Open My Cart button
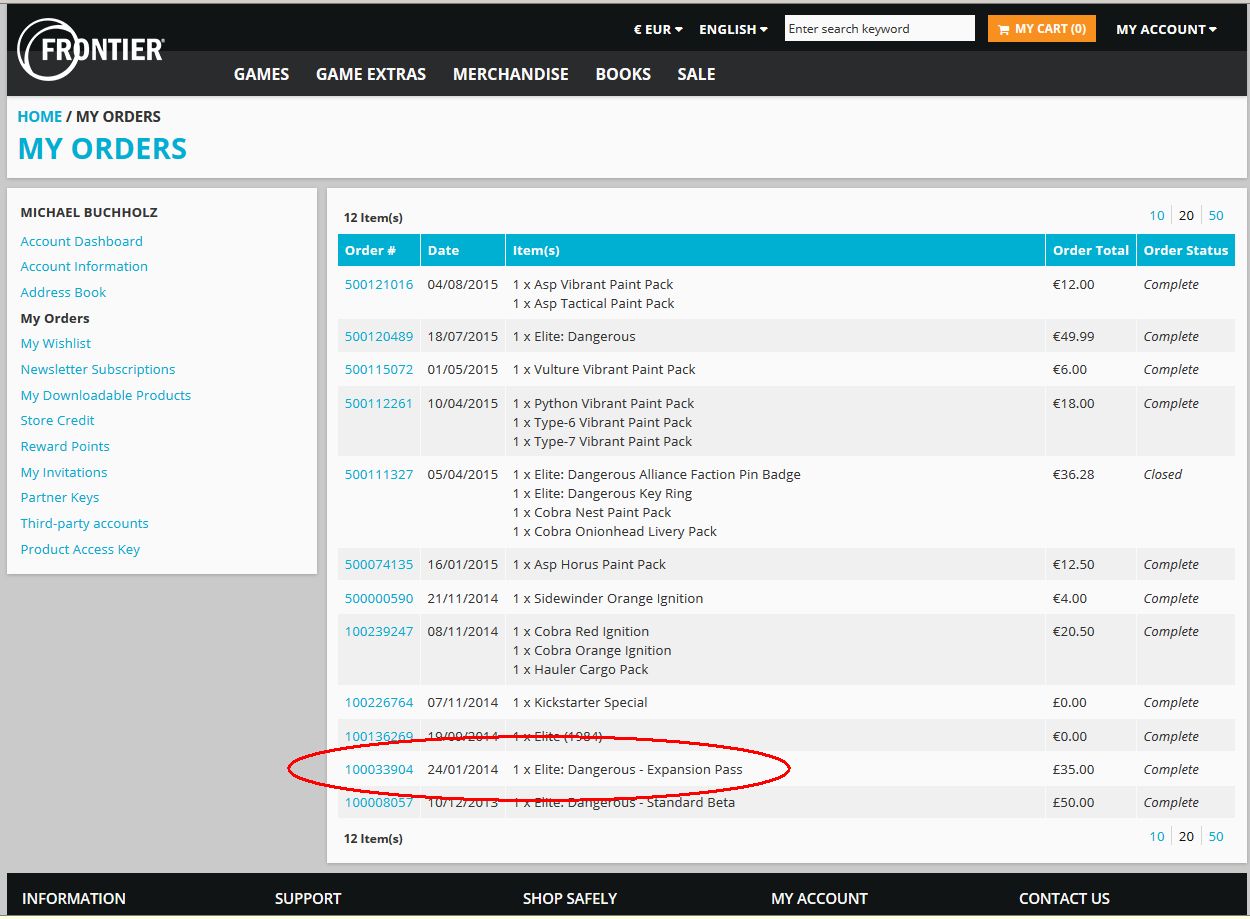The width and height of the screenshot is (1250, 919). coord(1041,29)
